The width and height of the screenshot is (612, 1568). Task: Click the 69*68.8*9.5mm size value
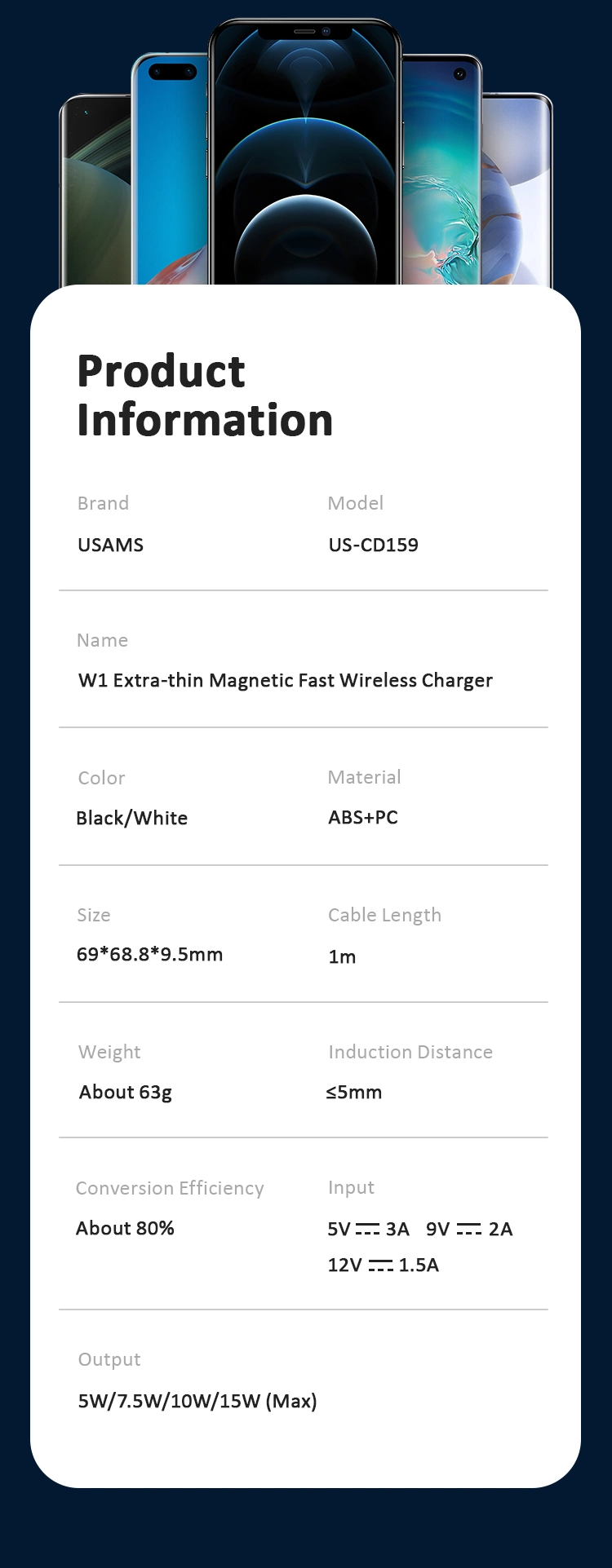pyautogui.click(x=149, y=954)
